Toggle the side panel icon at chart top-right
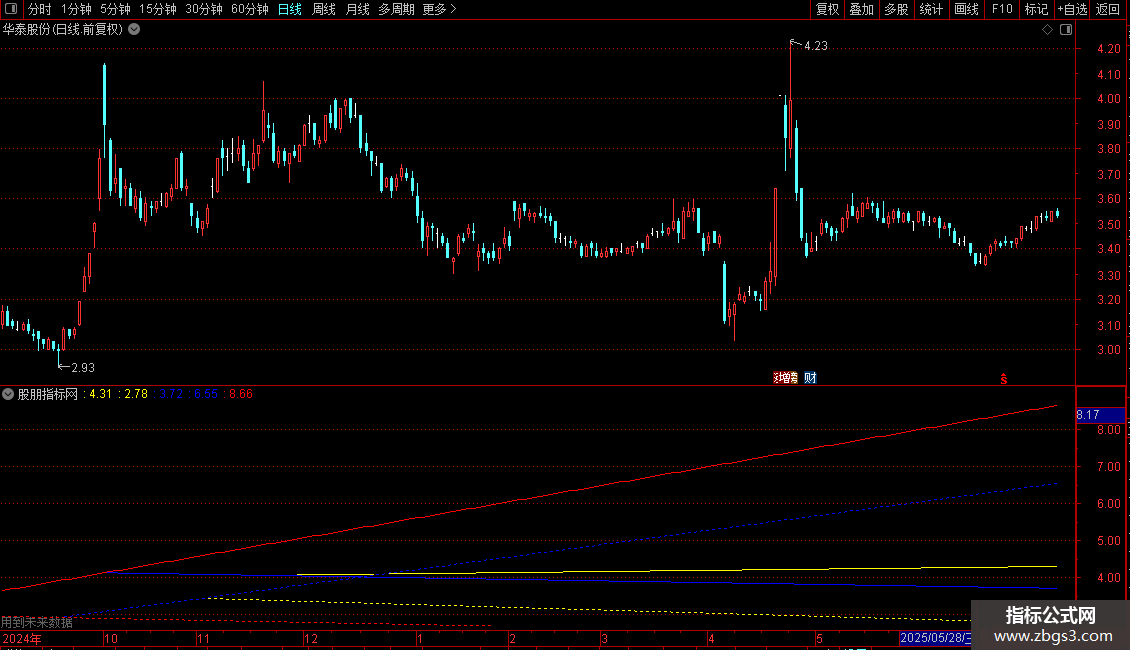The image size is (1130, 650). point(1066,30)
